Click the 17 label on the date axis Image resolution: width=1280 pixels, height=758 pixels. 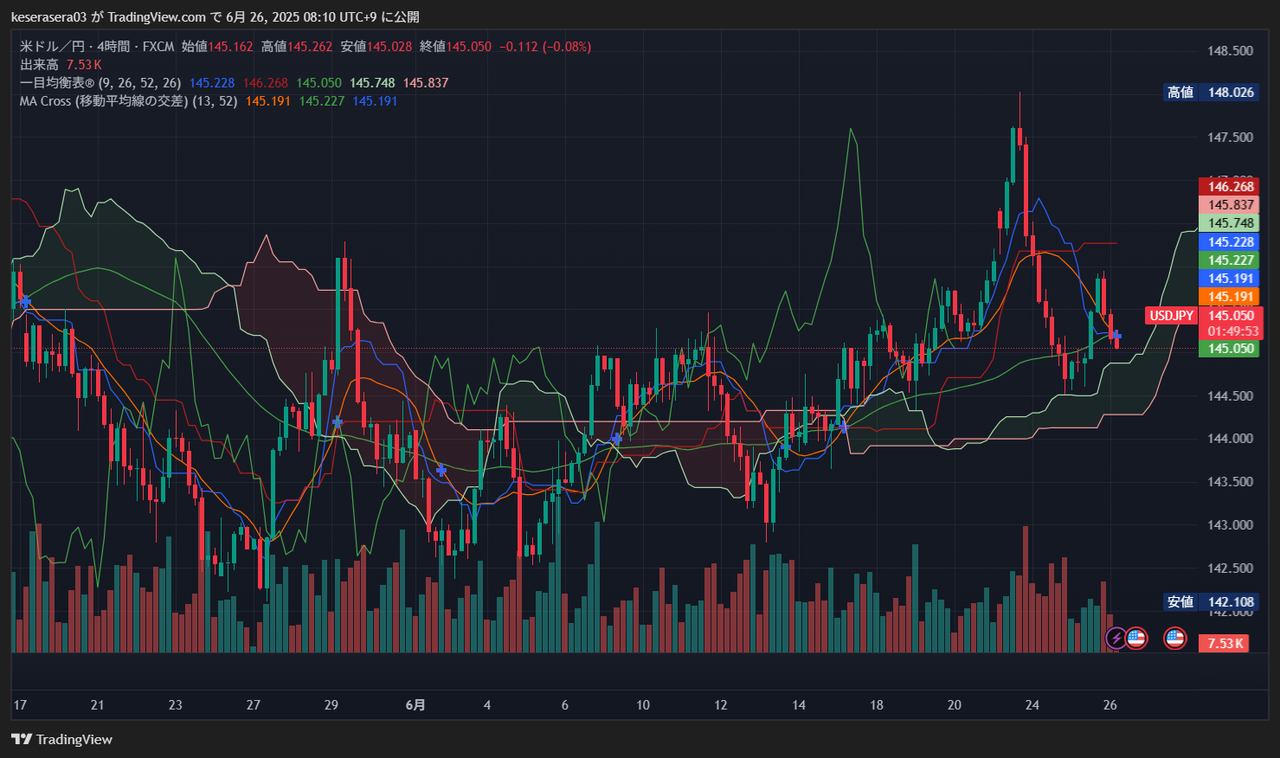[x=19, y=705]
